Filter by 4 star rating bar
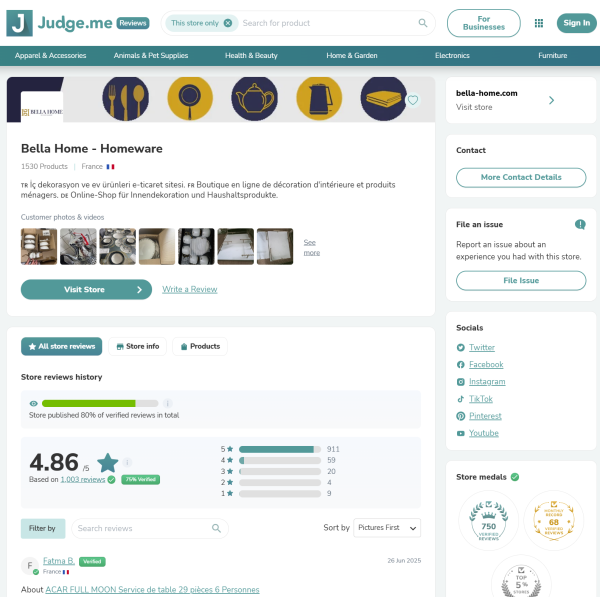 [280, 460]
